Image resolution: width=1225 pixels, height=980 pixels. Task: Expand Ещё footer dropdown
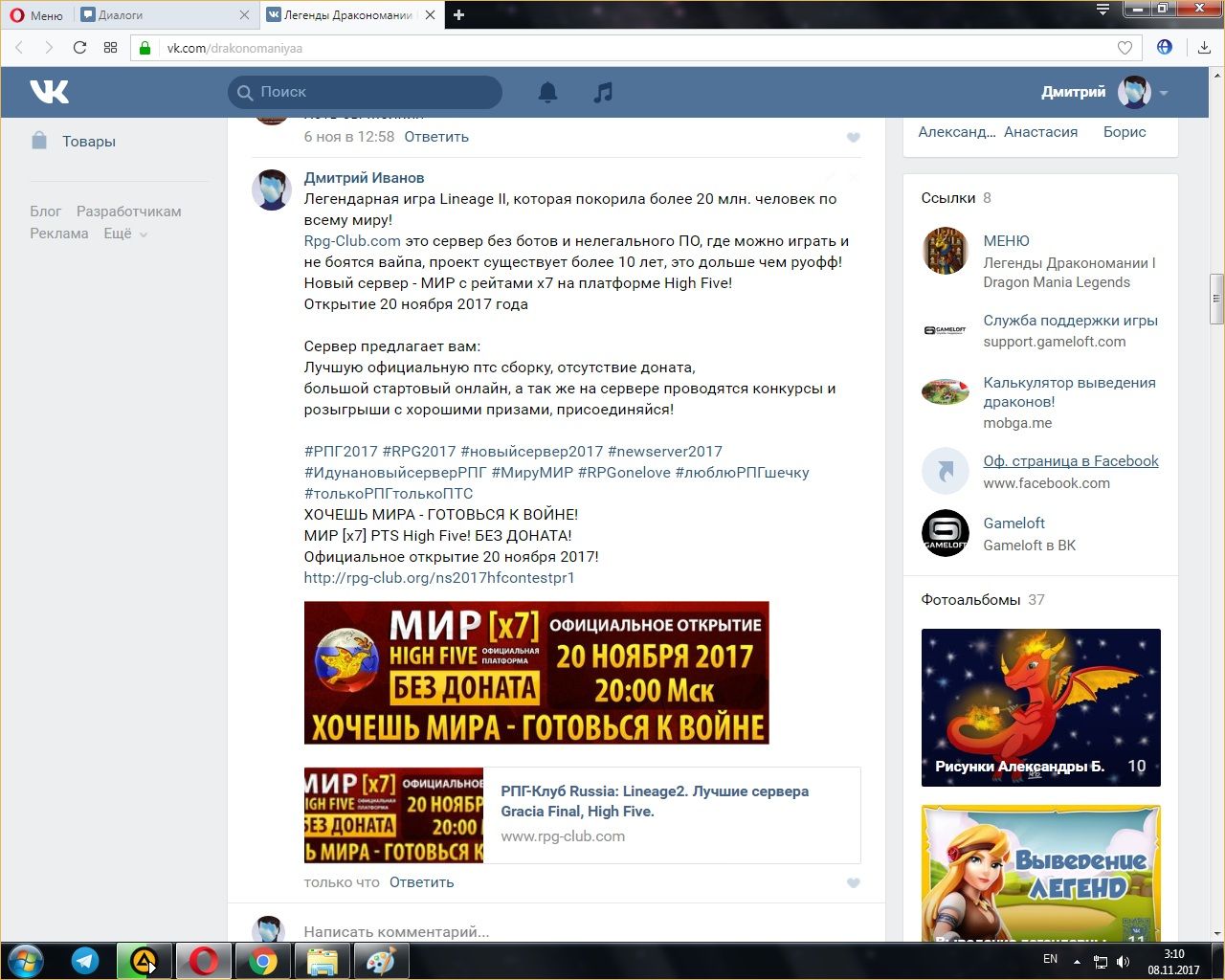(x=126, y=234)
